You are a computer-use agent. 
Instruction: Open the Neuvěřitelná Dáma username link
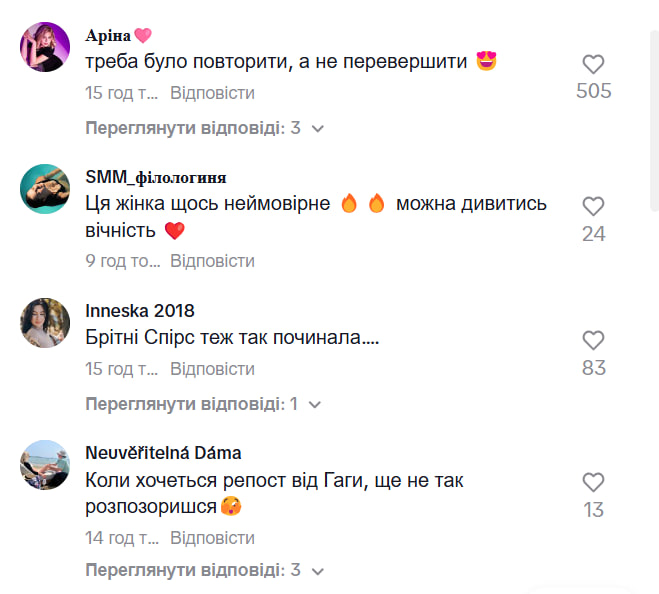click(163, 453)
